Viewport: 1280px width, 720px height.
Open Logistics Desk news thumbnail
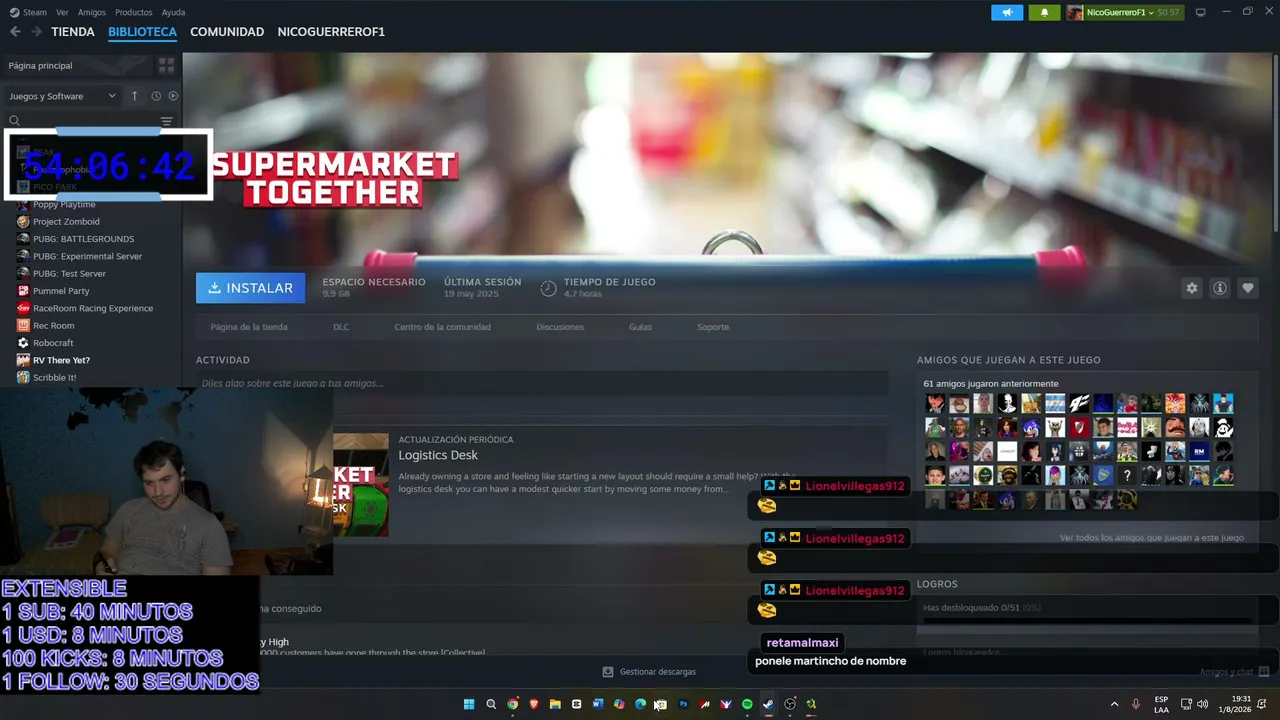pos(361,485)
